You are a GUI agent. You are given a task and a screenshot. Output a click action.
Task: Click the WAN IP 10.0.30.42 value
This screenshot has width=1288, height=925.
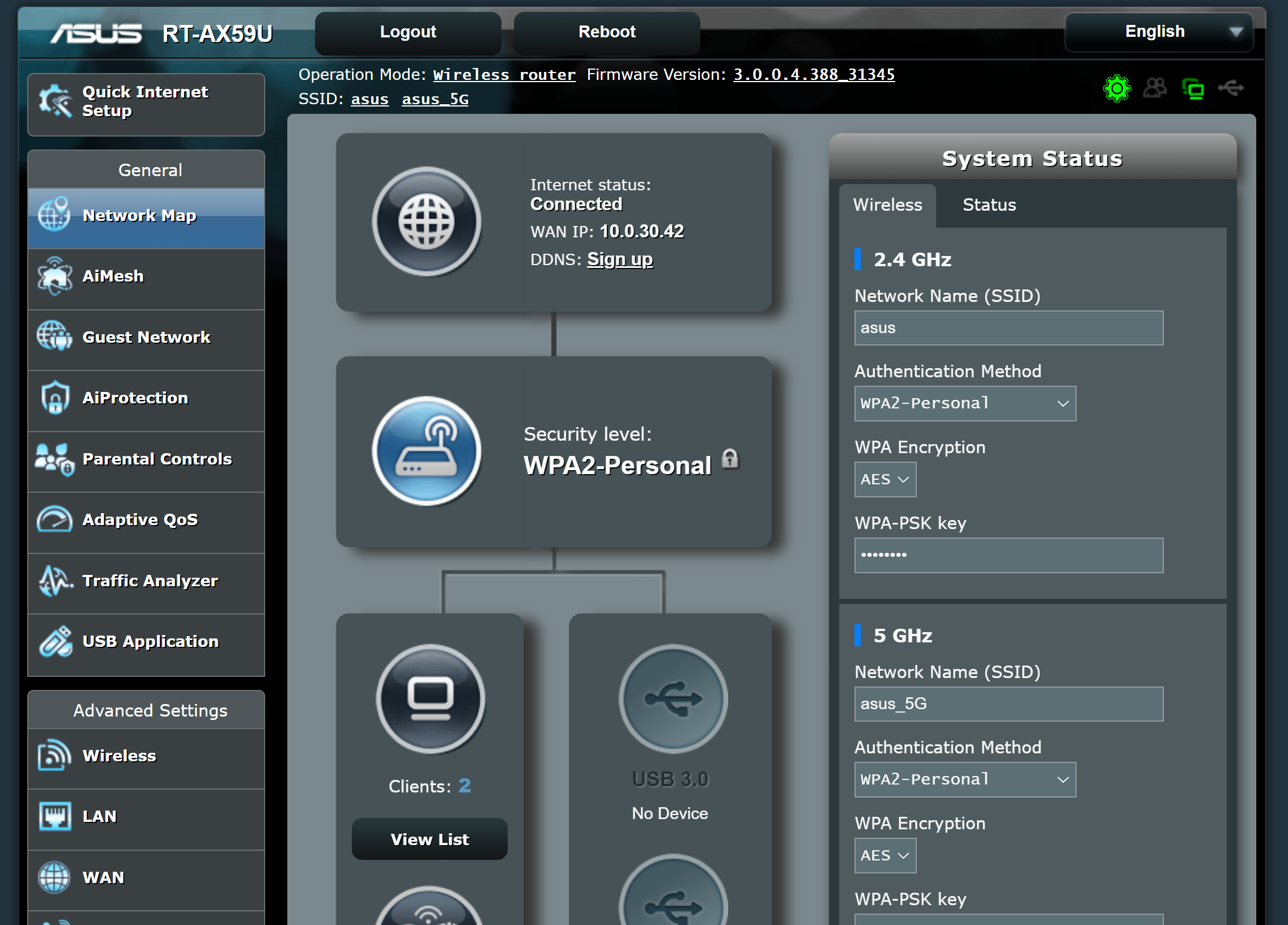point(641,231)
